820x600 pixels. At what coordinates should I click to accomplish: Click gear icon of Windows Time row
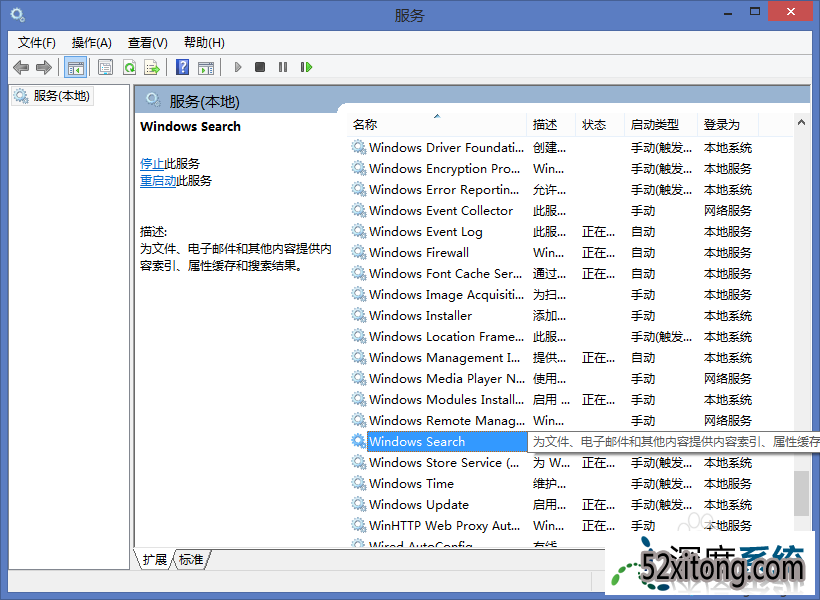click(x=358, y=483)
